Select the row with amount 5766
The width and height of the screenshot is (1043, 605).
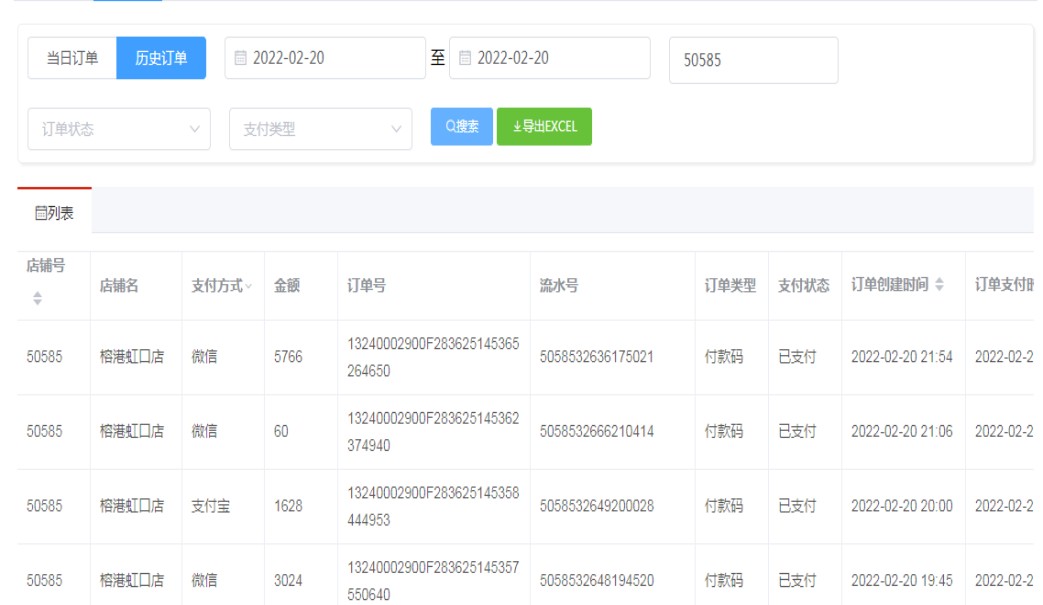(288, 357)
